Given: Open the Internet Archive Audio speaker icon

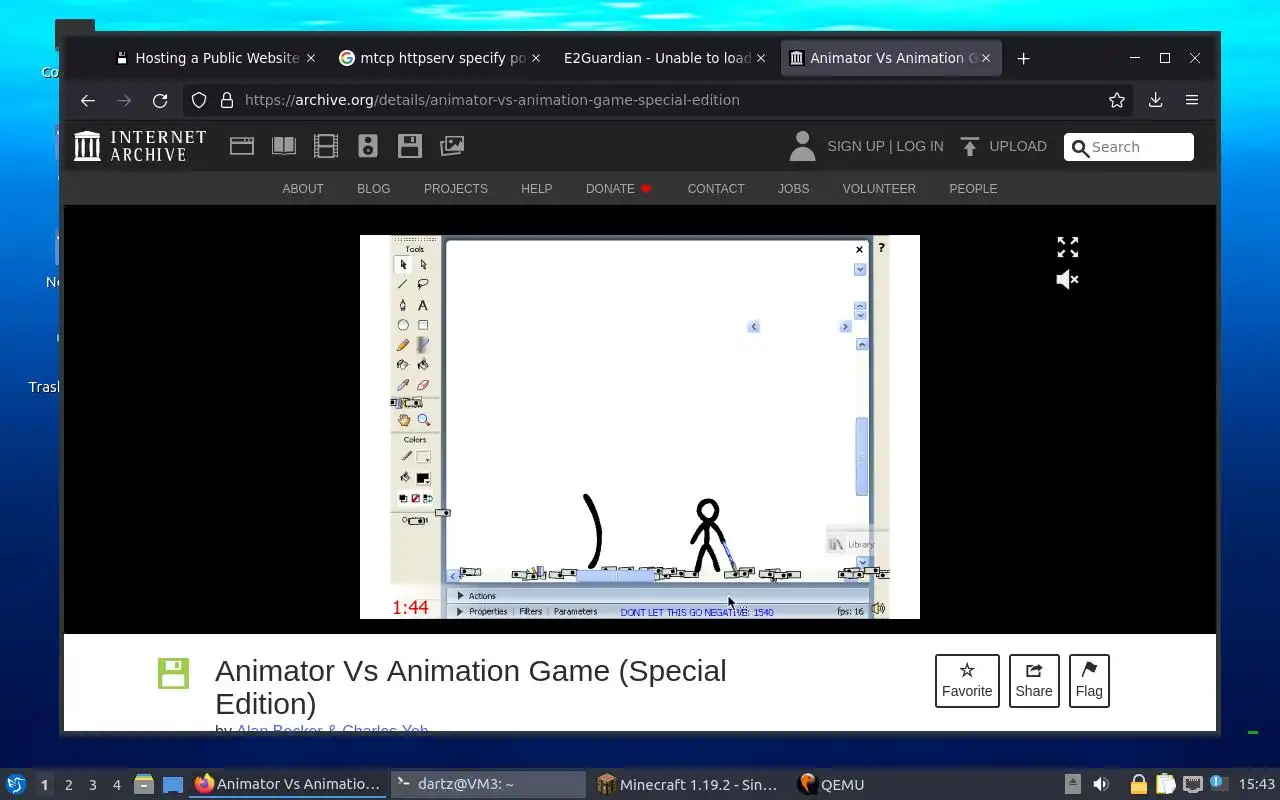Looking at the screenshot, I should tap(368, 146).
